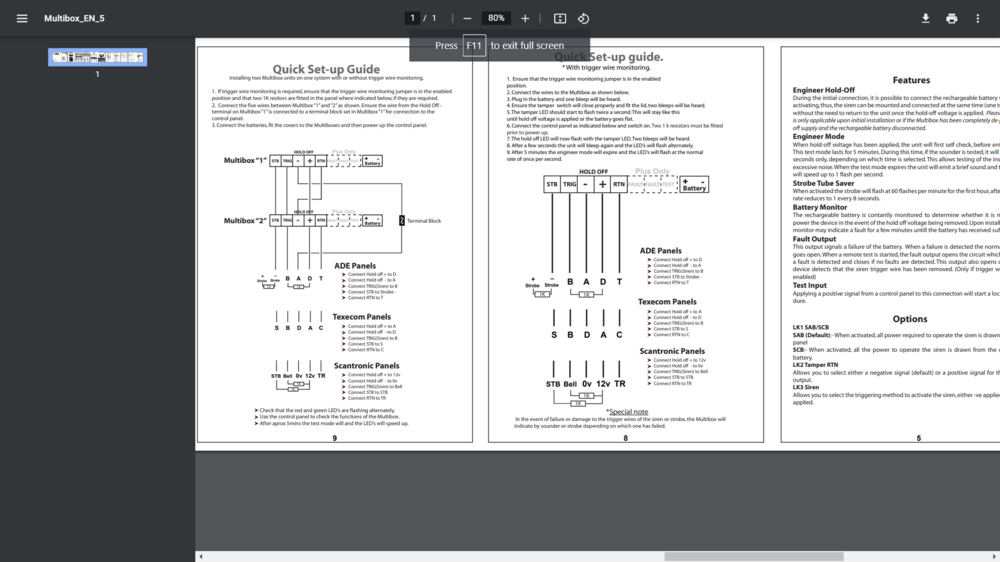This screenshot has height=562, width=1000.
Task: Click the current page number field
Action: [412, 18]
